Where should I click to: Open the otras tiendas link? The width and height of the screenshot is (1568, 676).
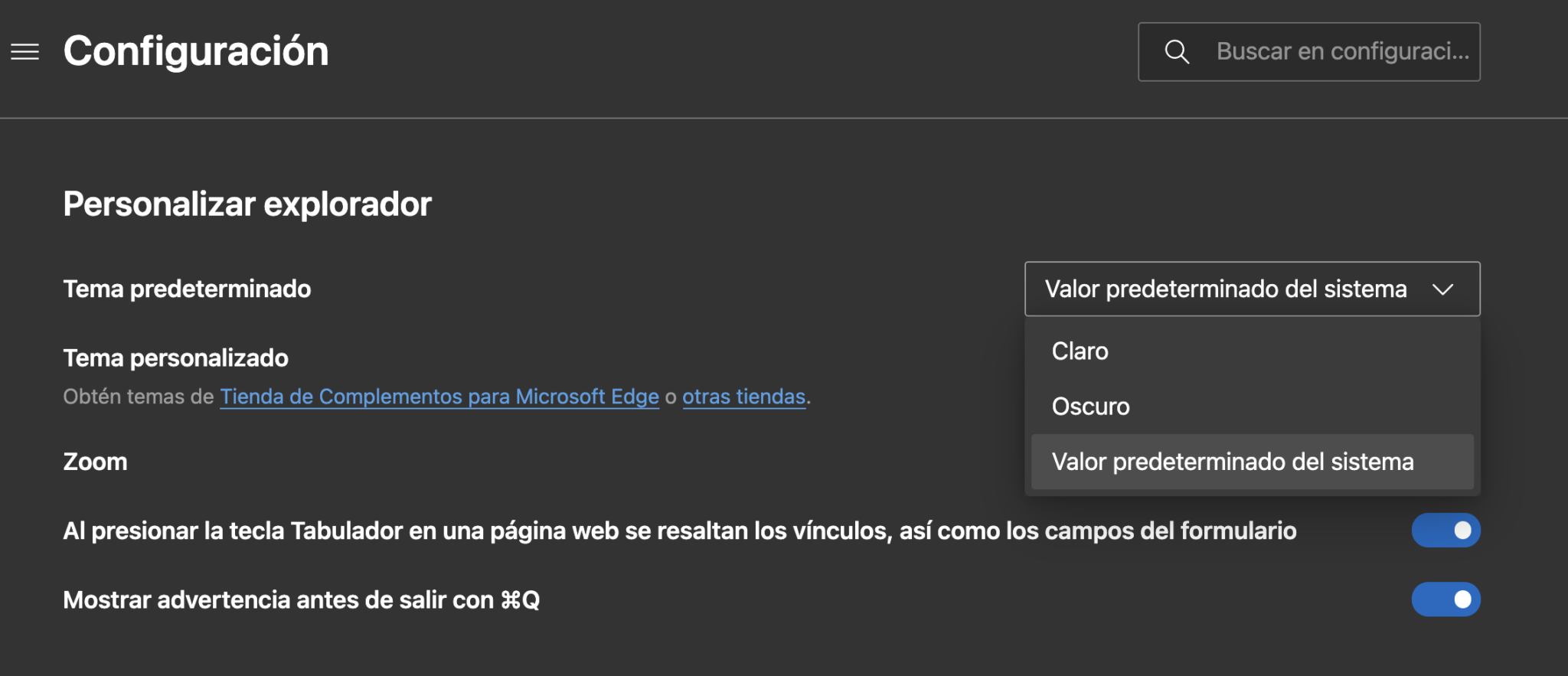click(x=743, y=397)
